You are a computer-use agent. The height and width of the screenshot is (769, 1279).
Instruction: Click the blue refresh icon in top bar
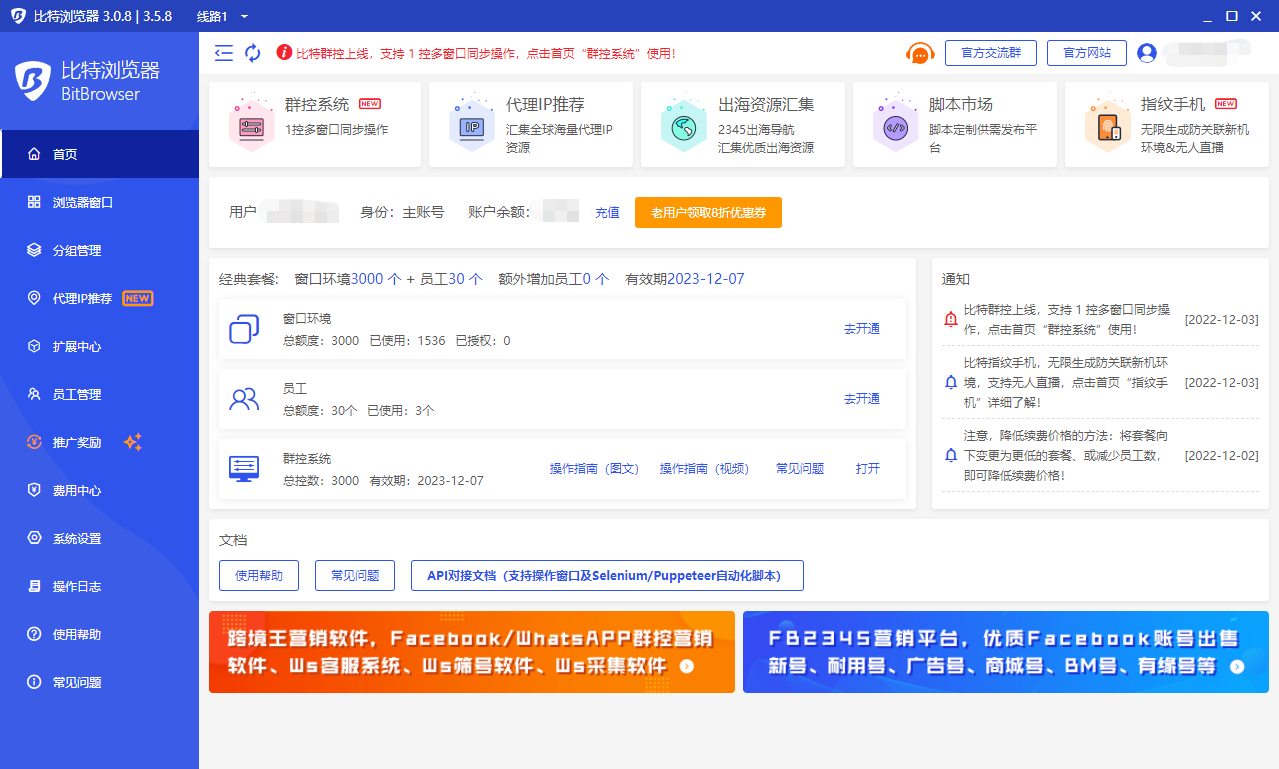point(253,53)
